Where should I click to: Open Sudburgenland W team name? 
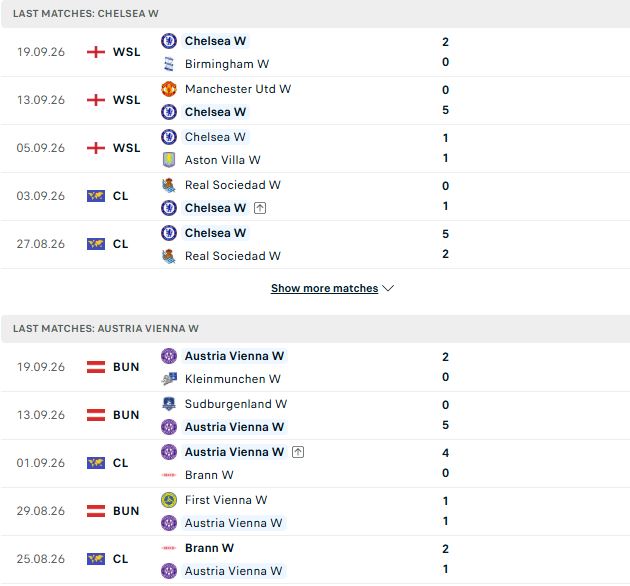[236, 404]
